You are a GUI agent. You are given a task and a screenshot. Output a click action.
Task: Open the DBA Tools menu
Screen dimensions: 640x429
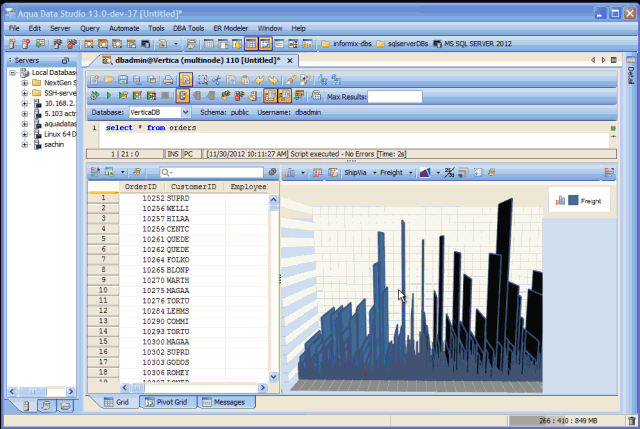coord(188,28)
